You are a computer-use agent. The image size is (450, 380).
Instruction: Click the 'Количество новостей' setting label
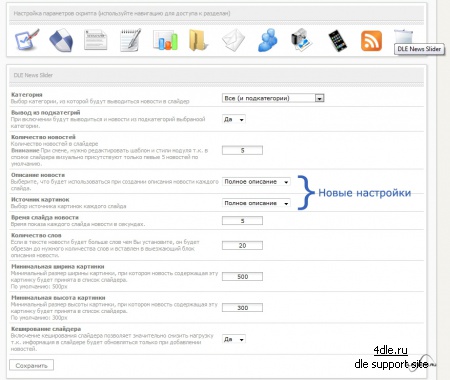(43, 137)
